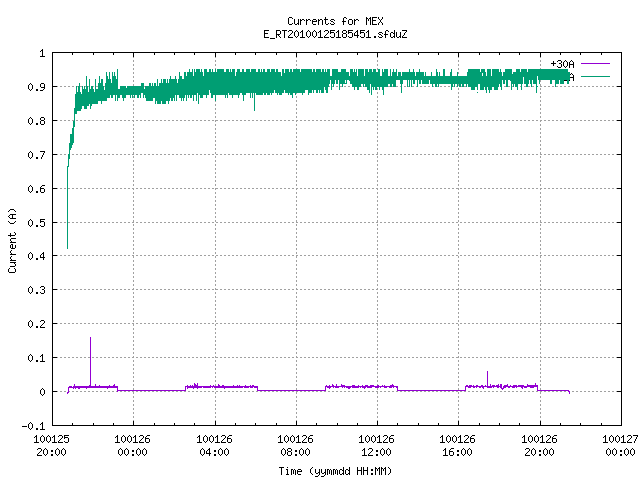Click the x-axis label 100126 08:00
The height and width of the screenshot is (480, 640).
coord(296,445)
